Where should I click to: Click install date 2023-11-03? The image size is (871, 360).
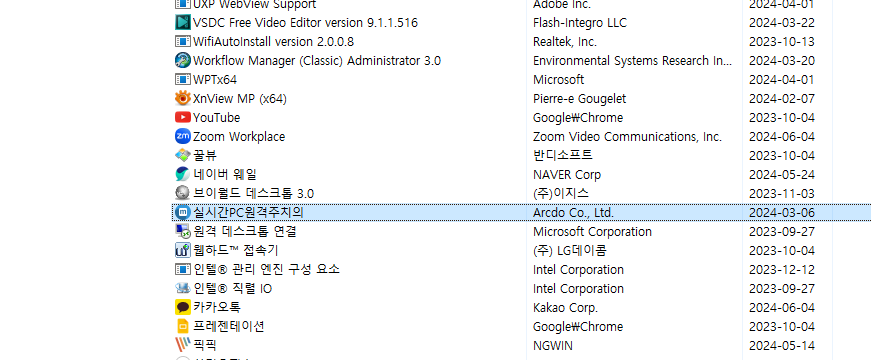[x=782, y=193]
